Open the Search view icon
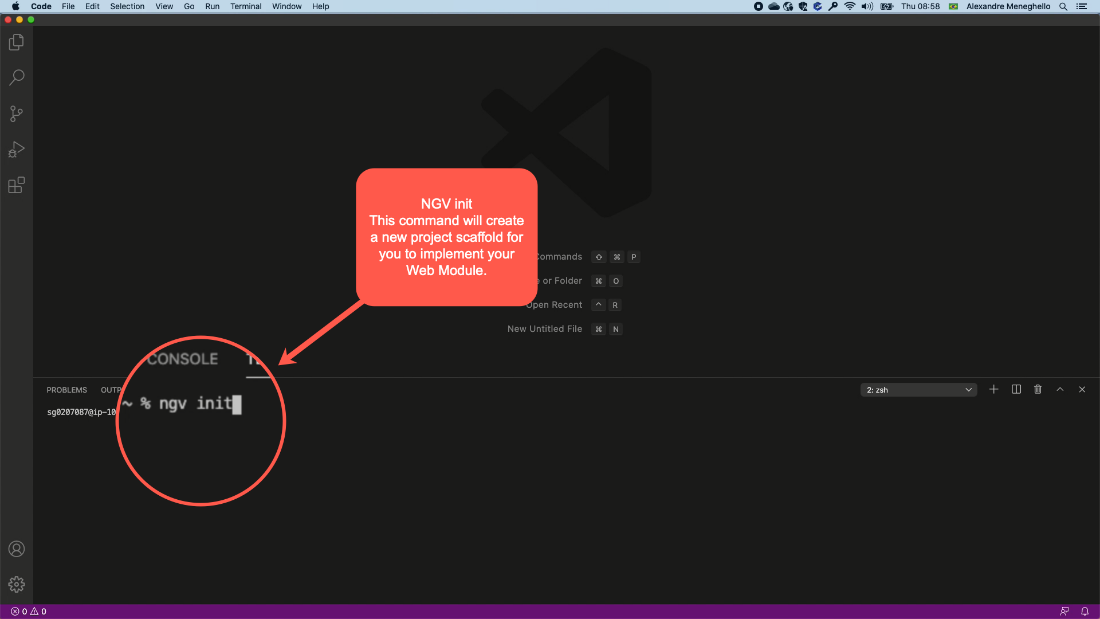 [16, 77]
